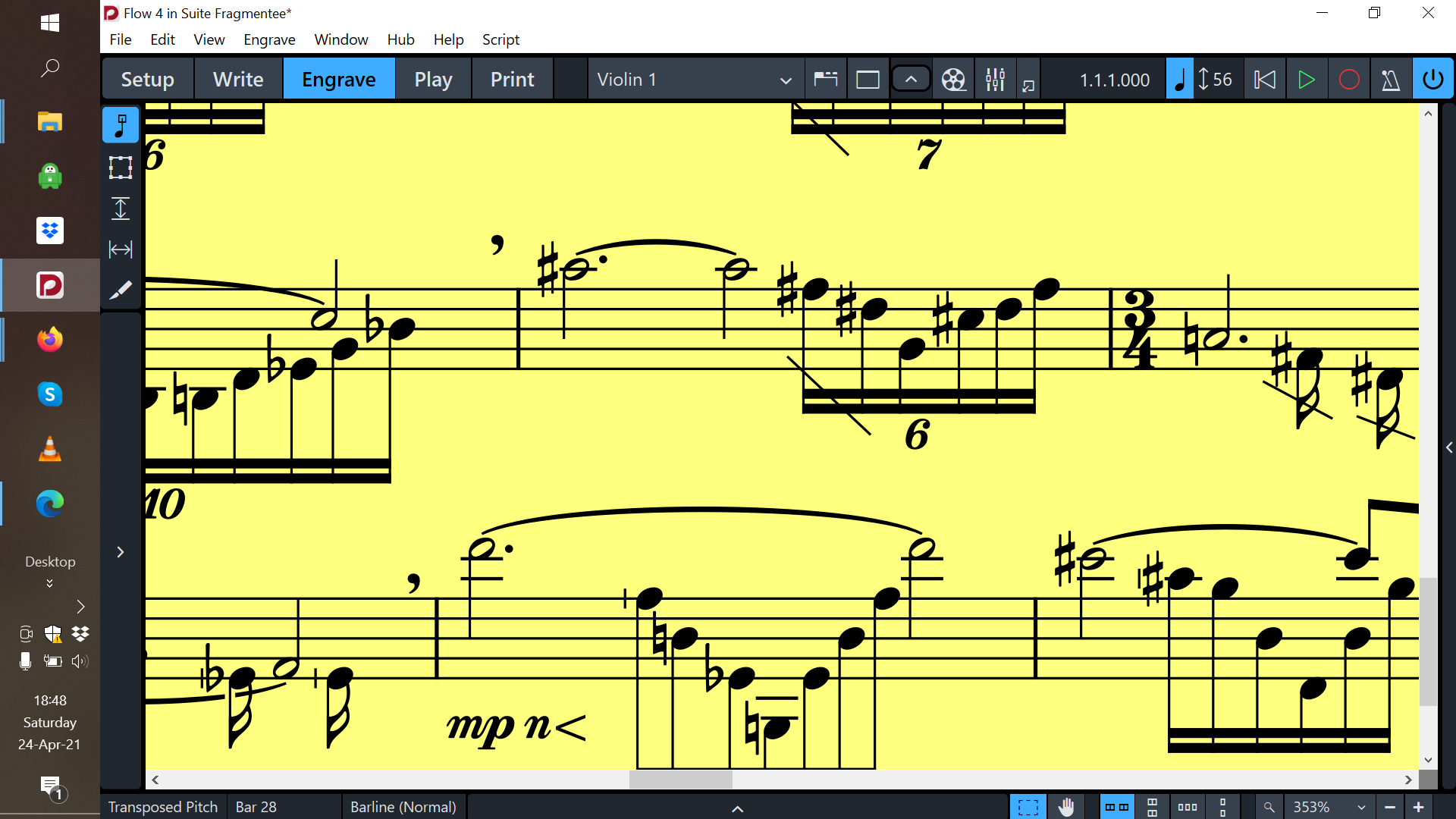Open the Mixer window icon
This screenshot has width=1456, height=819.
pos(995,80)
